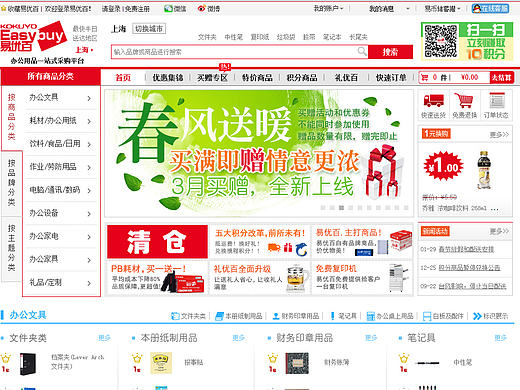Viewport: 520px width, 390px height.
Task: Click the shopping cart icon
Action: (x=425, y=78)
